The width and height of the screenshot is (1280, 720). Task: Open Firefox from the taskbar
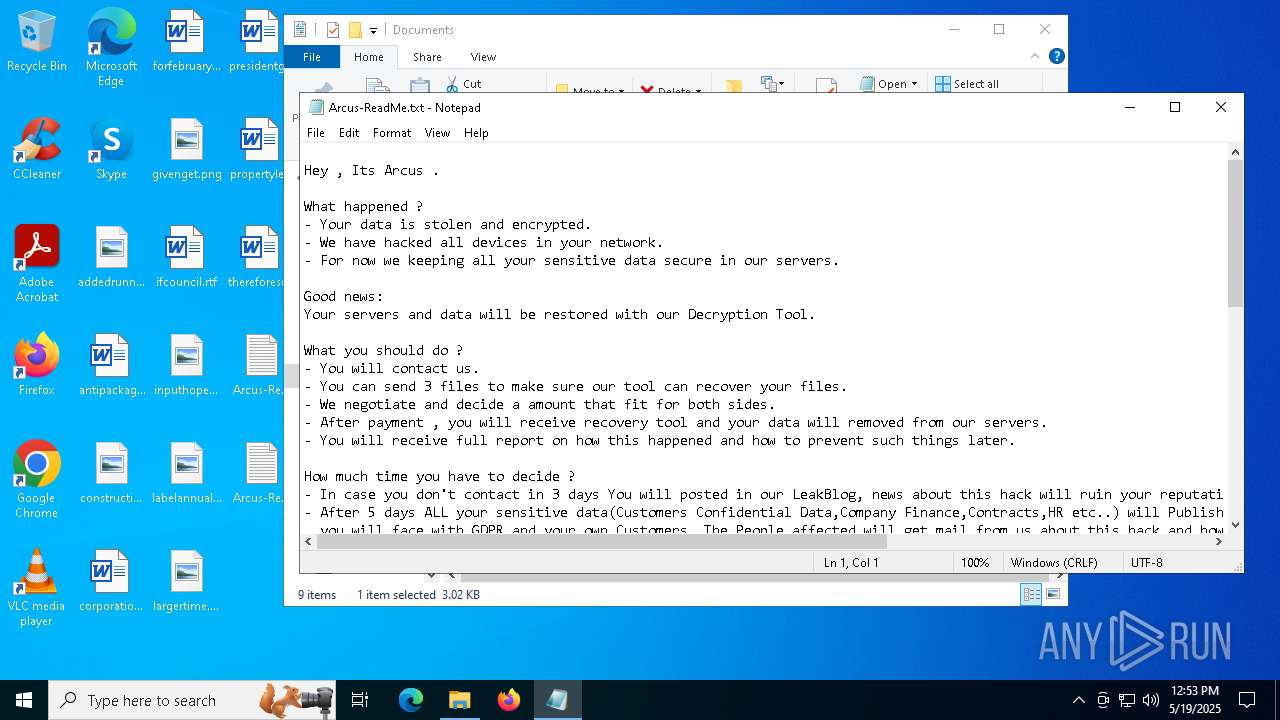(509, 700)
